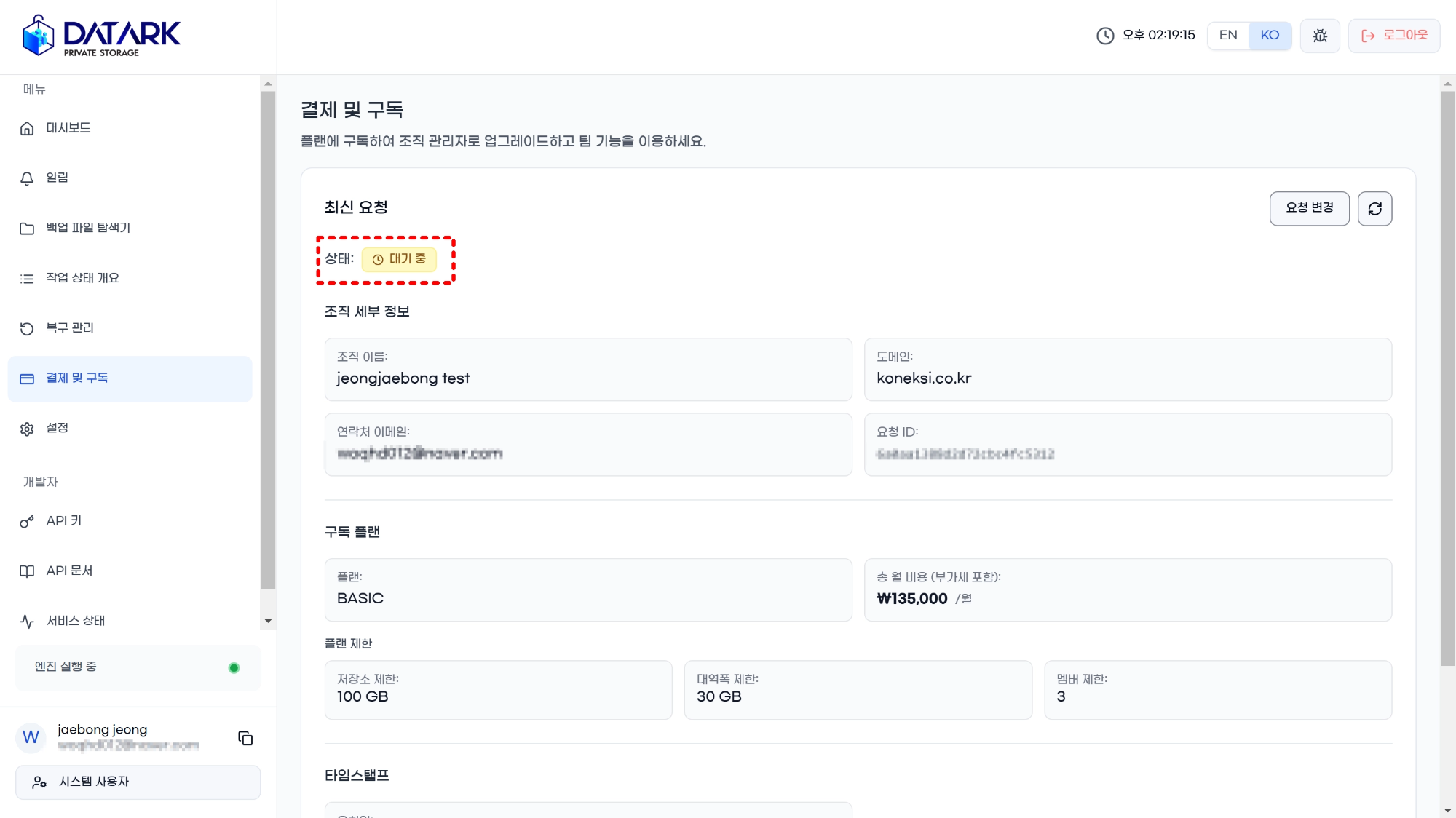The width and height of the screenshot is (1456, 818).
Task: Click the pulse icon beside 서비스 상태
Action: pyautogui.click(x=27, y=622)
